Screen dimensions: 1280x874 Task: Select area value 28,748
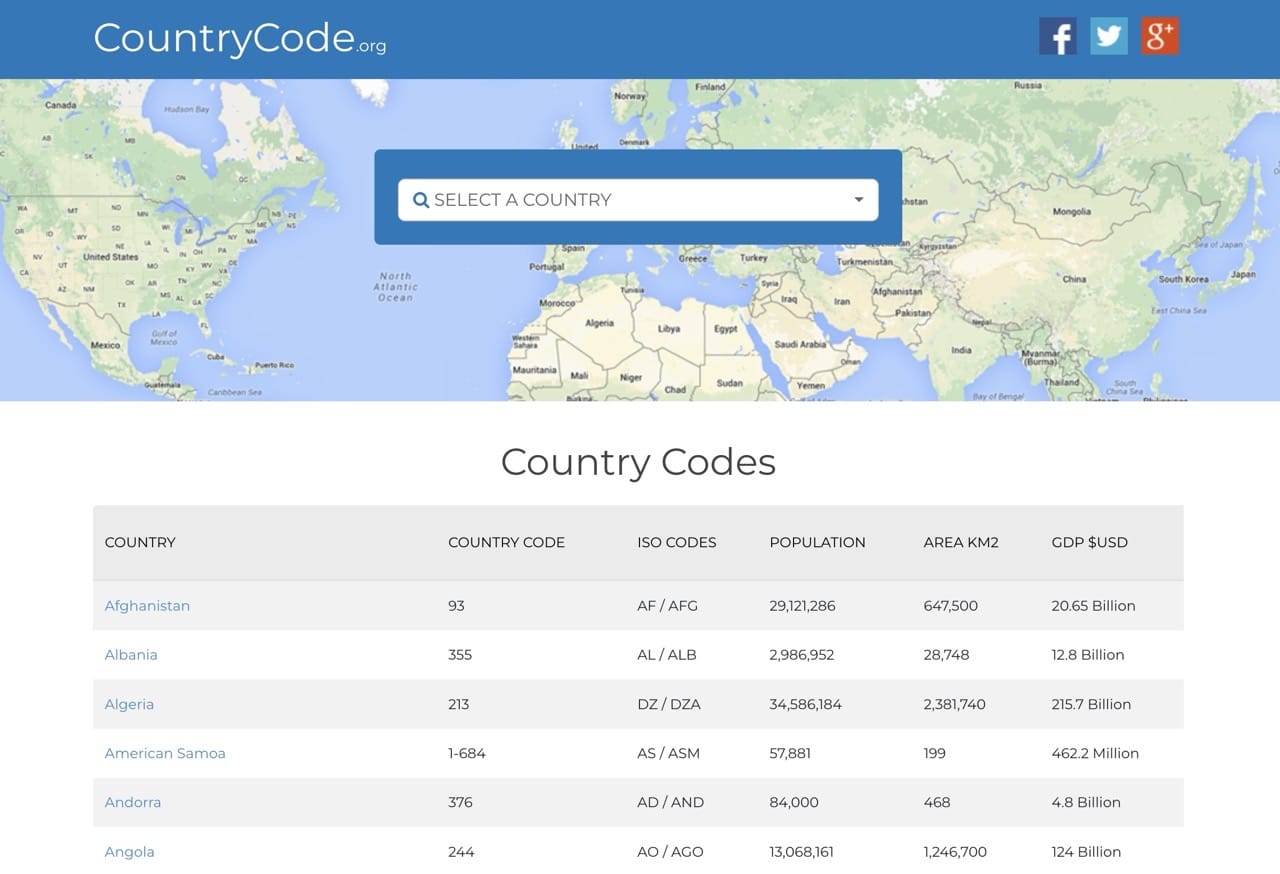946,654
